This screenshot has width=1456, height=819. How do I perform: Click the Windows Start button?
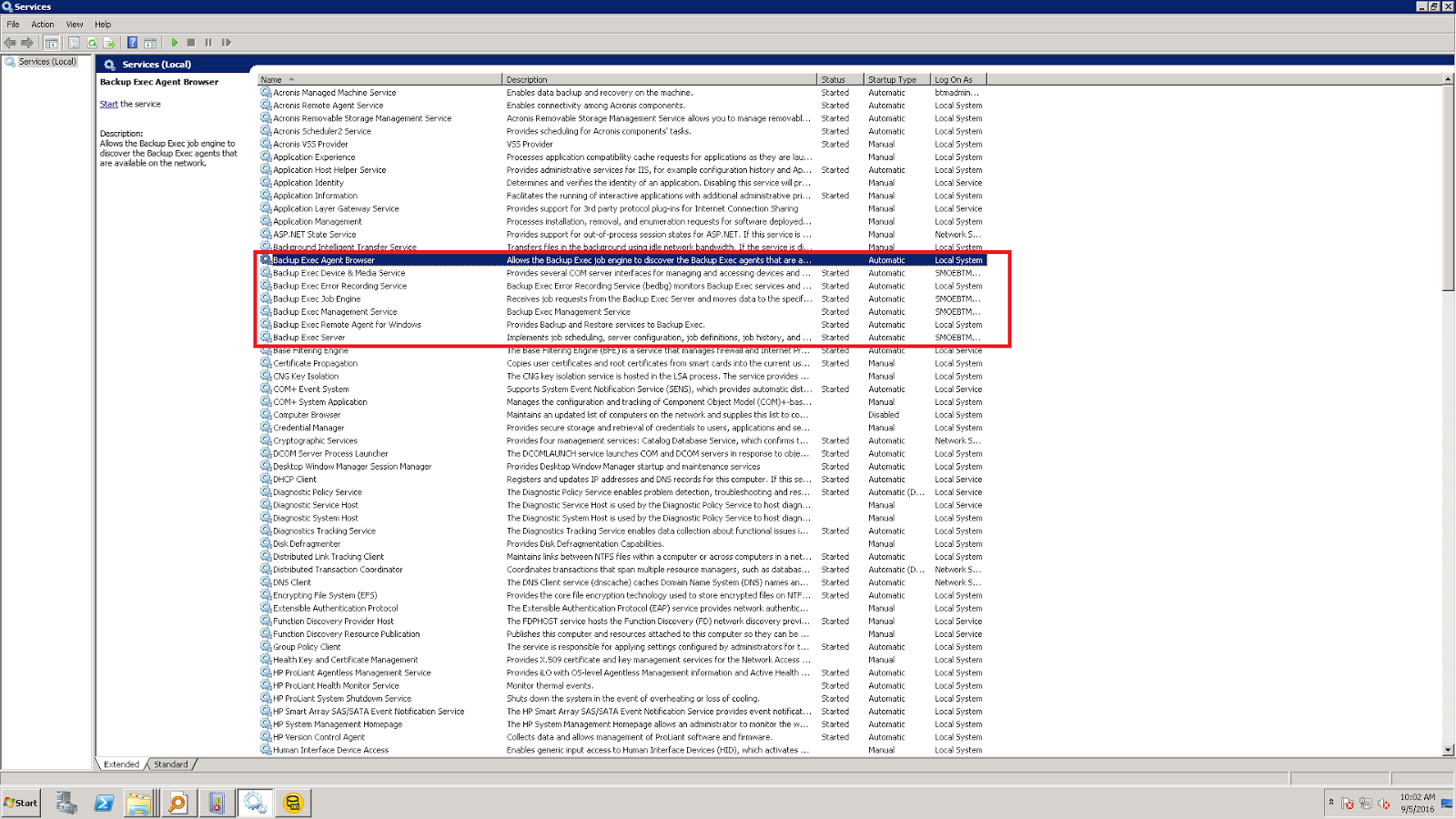click(x=21, y=803)
